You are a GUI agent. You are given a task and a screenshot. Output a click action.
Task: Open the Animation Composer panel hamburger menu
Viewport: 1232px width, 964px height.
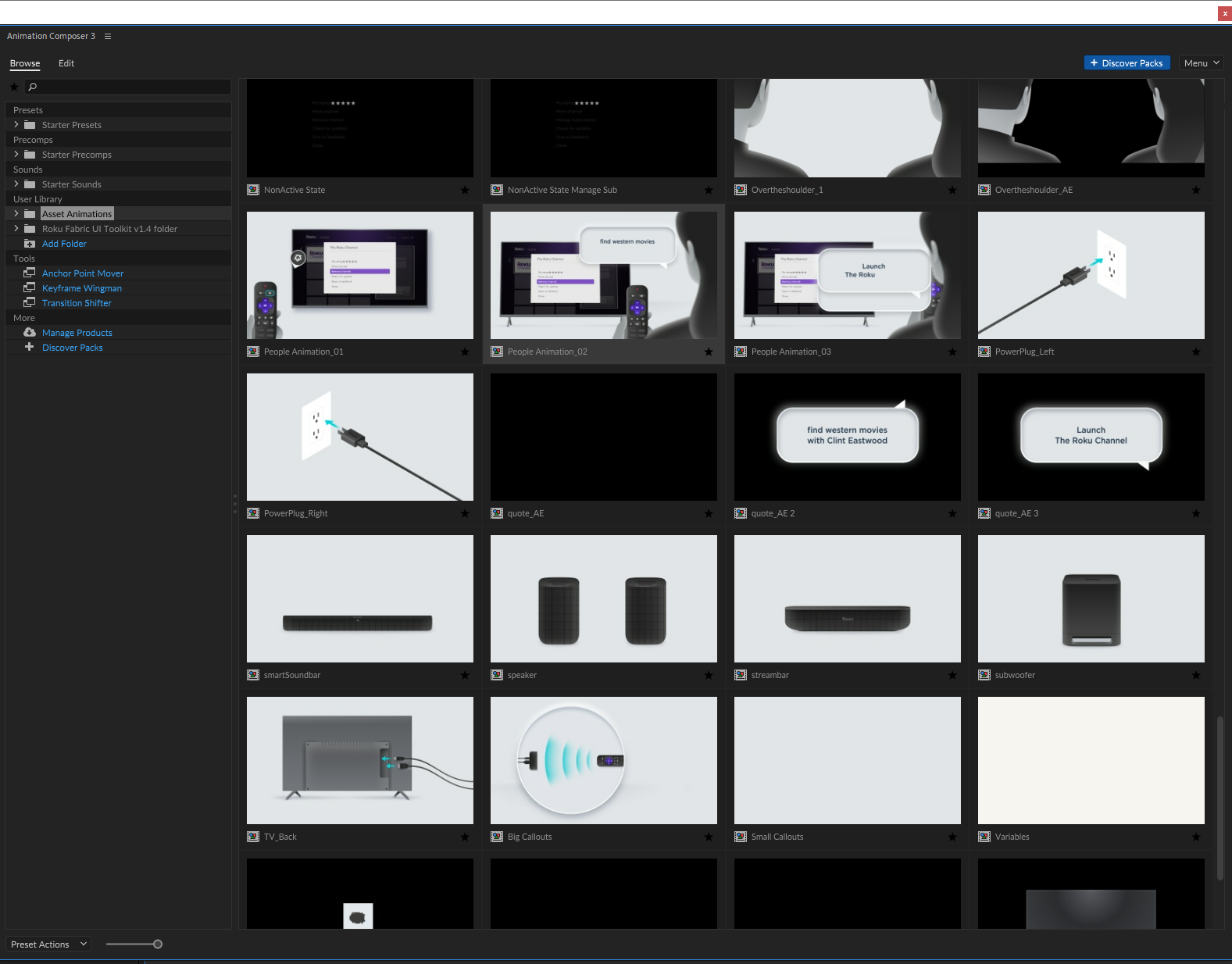coord(108,36)
